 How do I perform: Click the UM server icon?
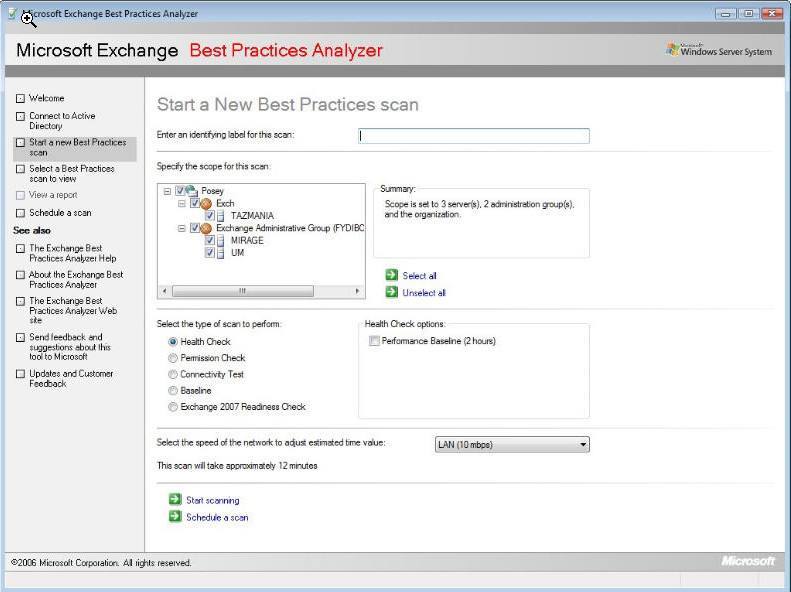coord(220,253)
